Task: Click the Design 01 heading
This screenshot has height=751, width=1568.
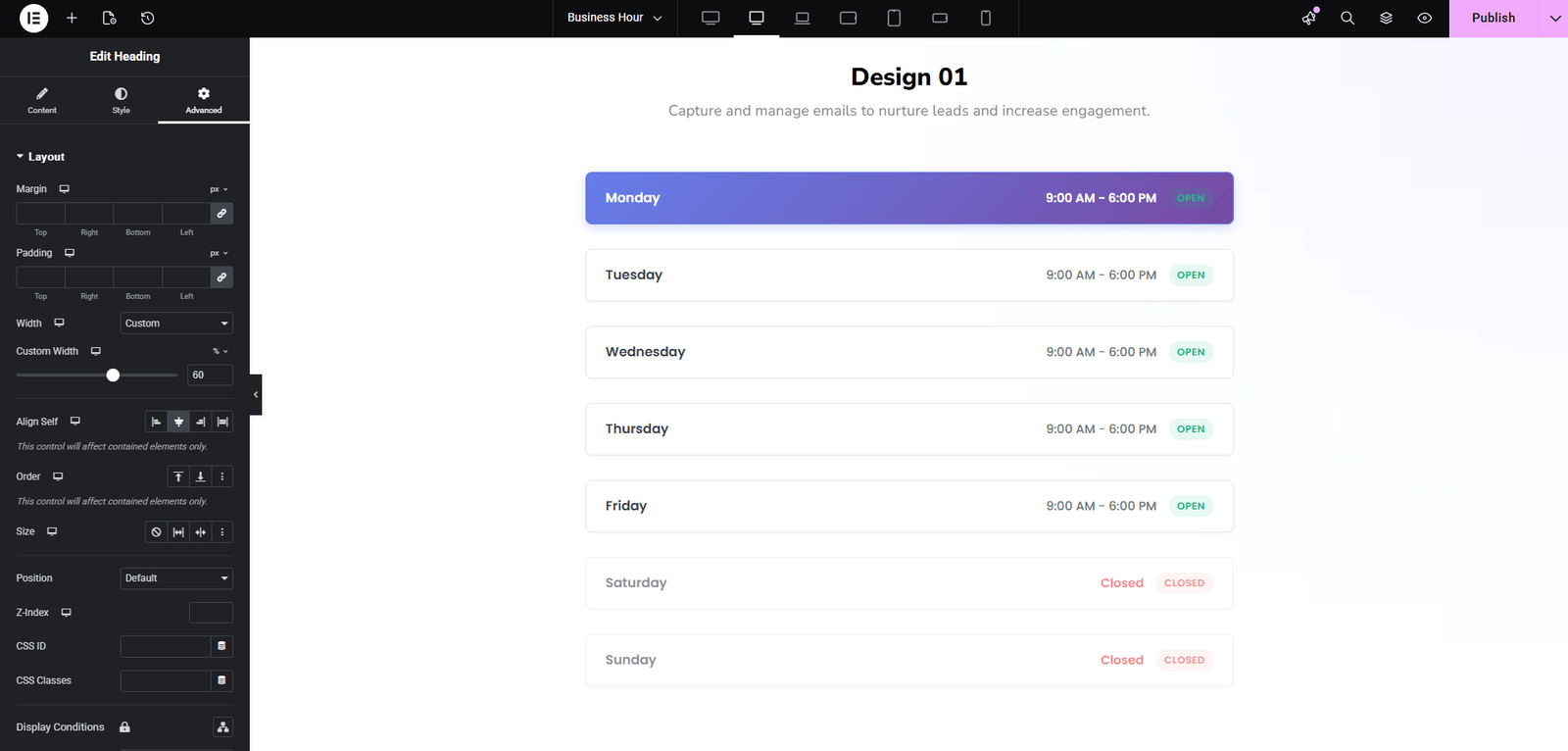Action: click(909, 76)
